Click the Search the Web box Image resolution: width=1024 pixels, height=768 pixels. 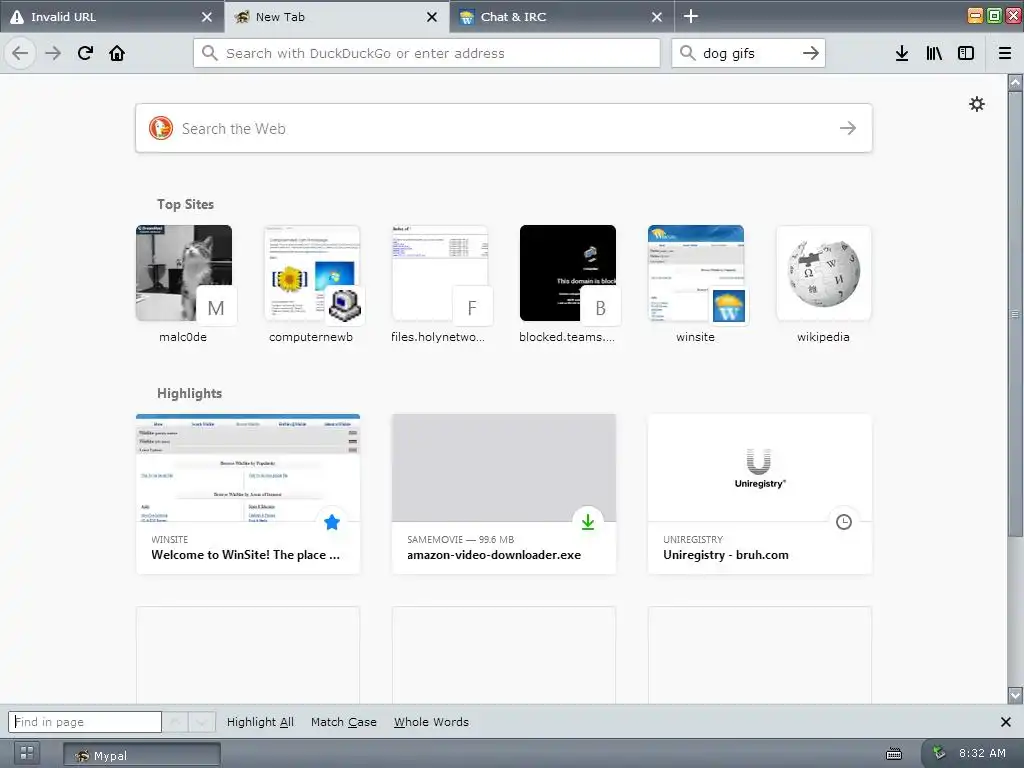(504, 128)
